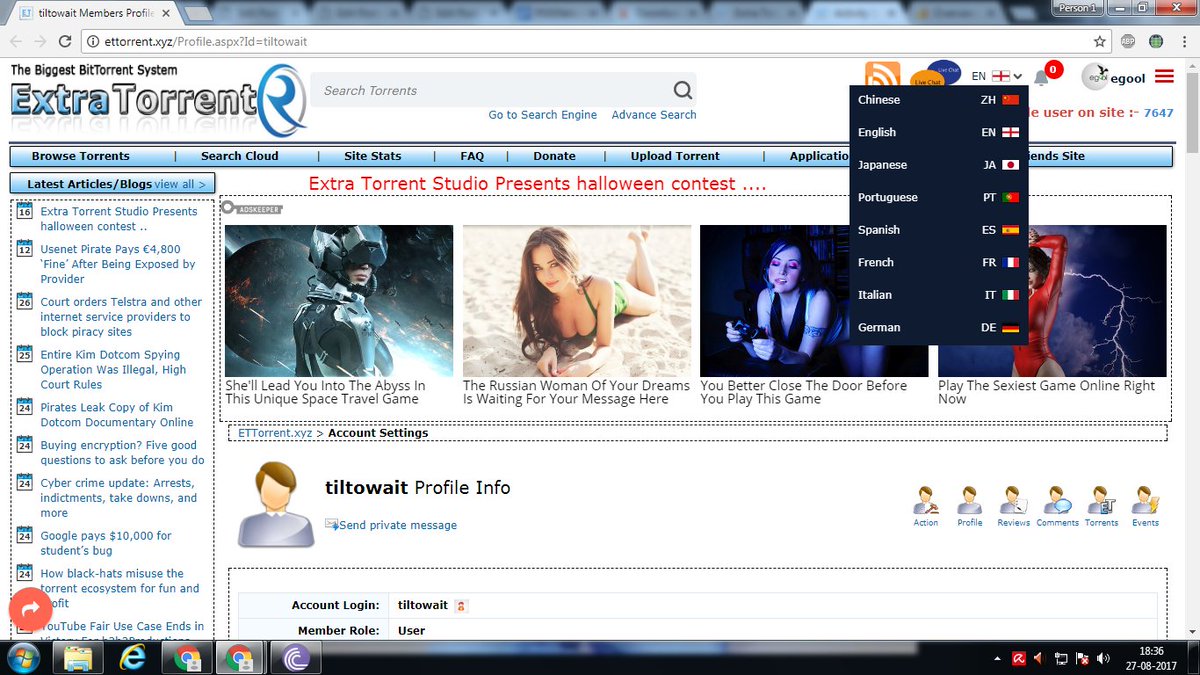Click inside the Search Torrents field

point(480,90)
